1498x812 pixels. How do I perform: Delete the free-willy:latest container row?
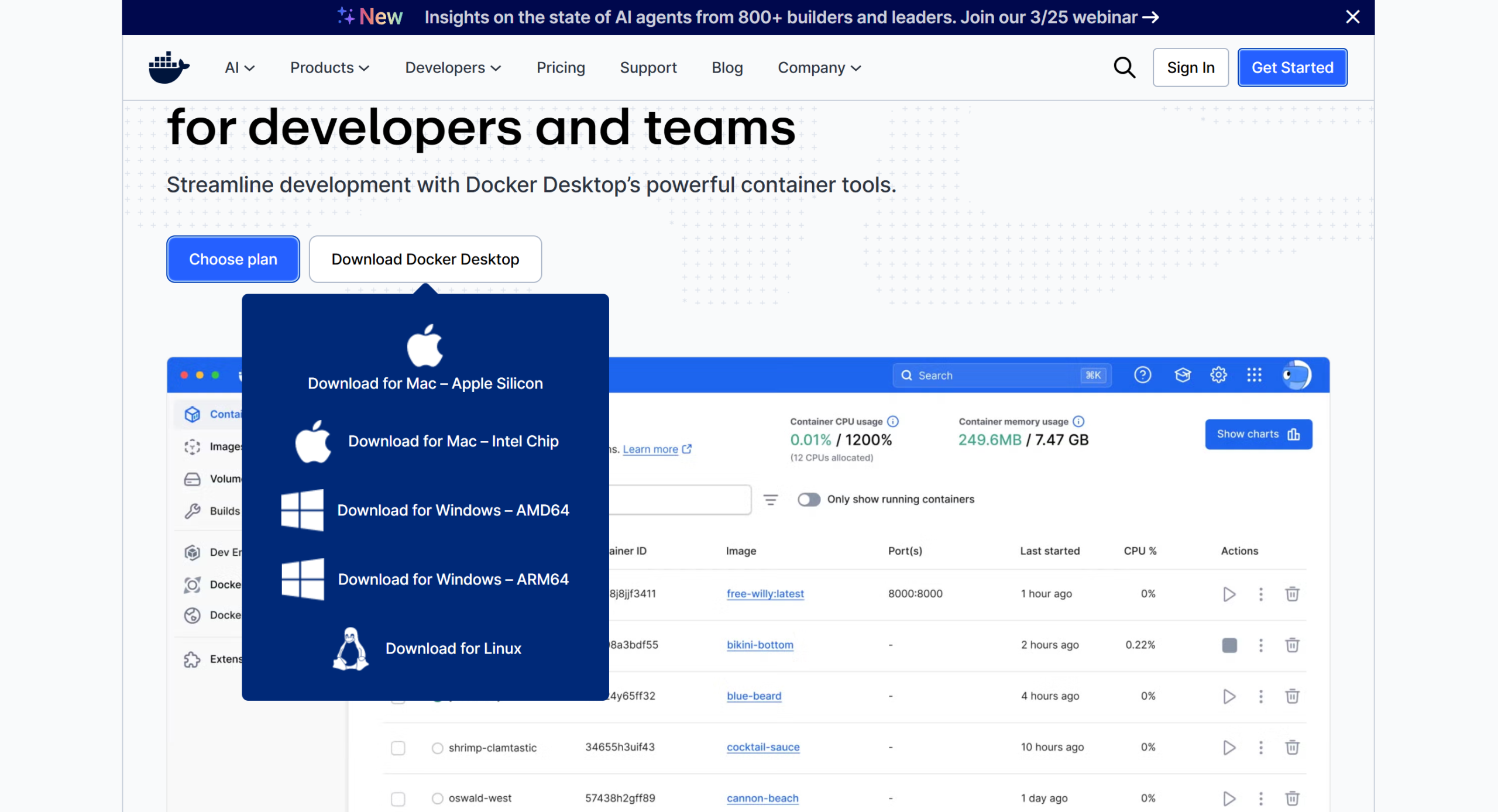1292,594
